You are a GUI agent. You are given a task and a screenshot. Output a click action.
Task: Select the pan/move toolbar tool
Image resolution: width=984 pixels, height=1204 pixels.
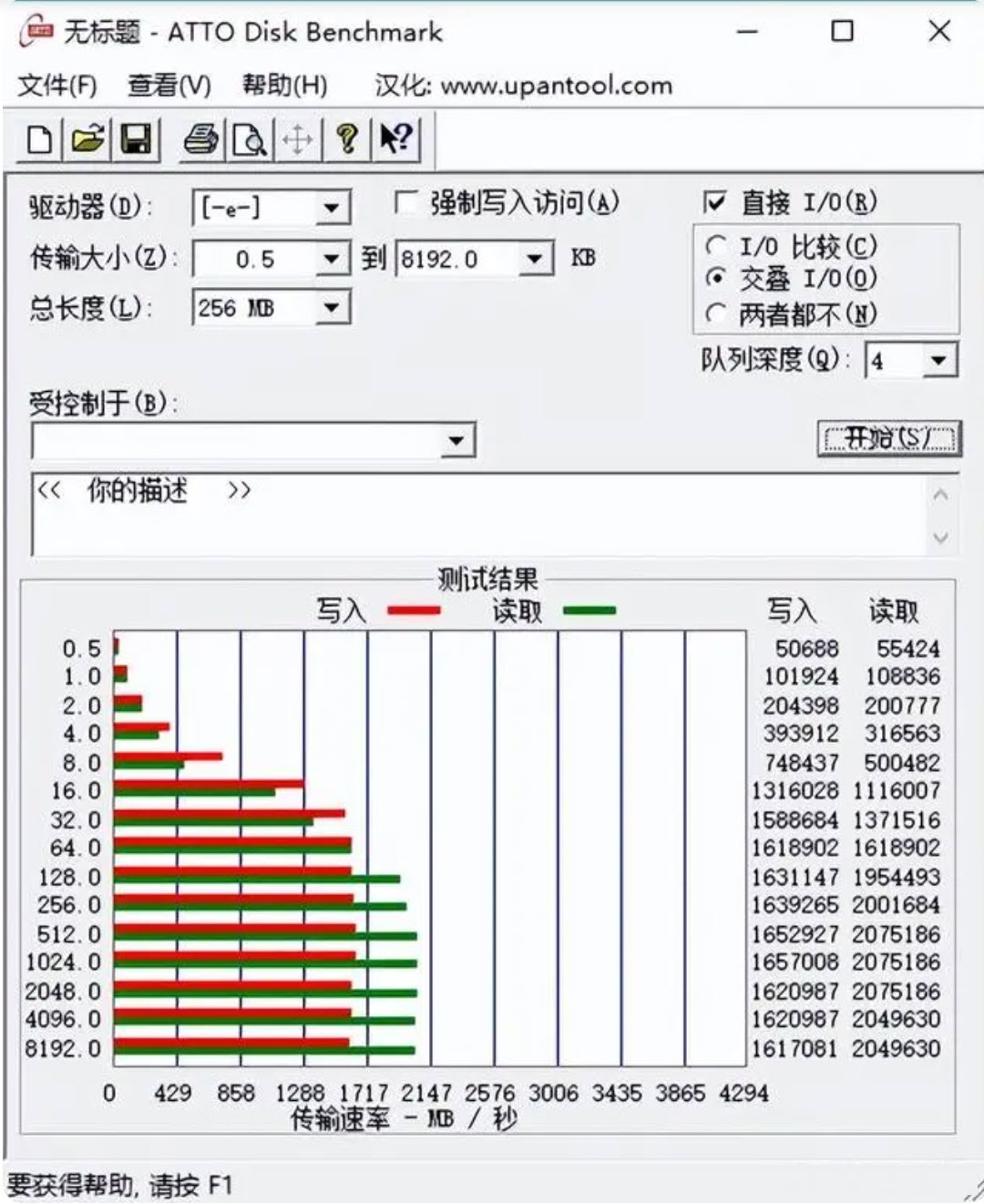point(298,139)
